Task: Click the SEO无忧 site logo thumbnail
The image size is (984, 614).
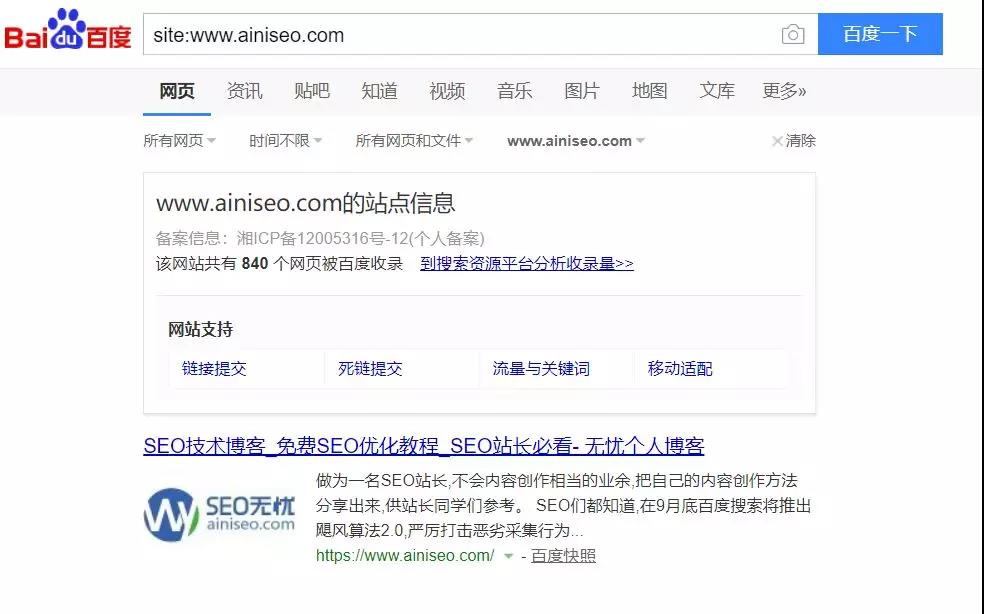Action: 220,515
